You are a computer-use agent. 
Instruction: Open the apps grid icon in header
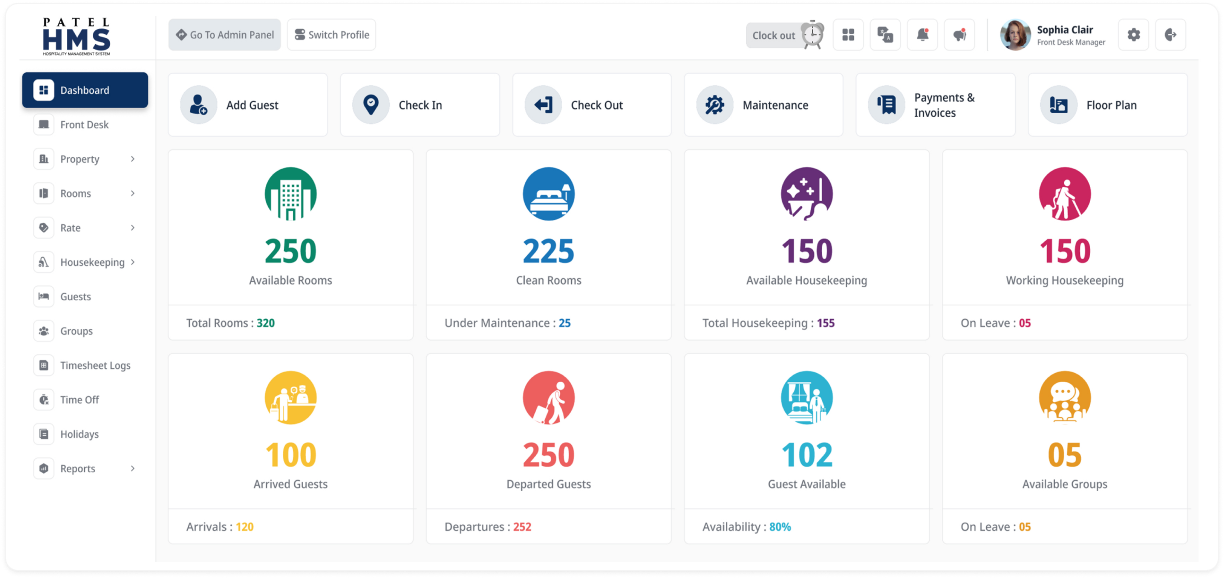coord(848,35)
